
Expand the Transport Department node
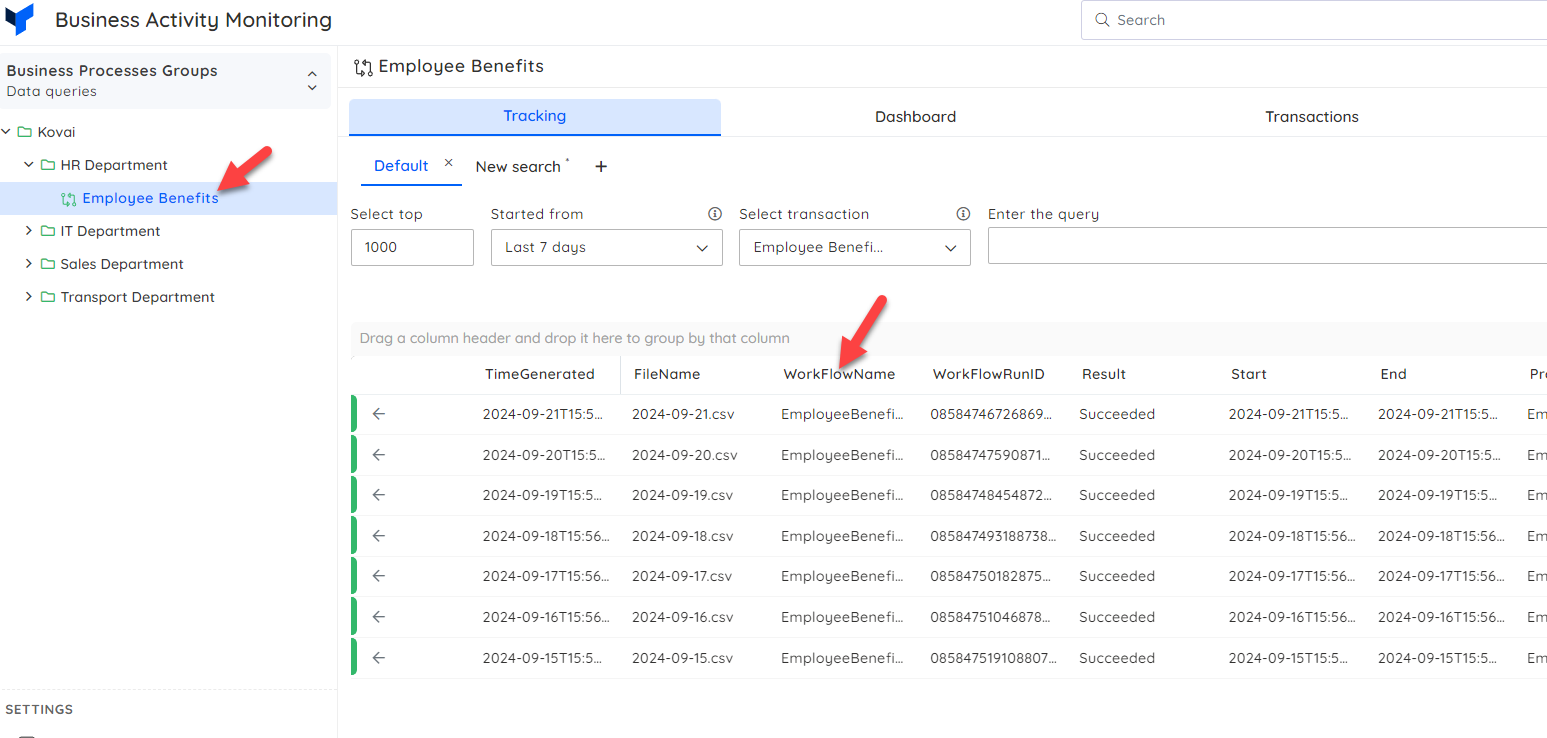[x=29, y=297]
